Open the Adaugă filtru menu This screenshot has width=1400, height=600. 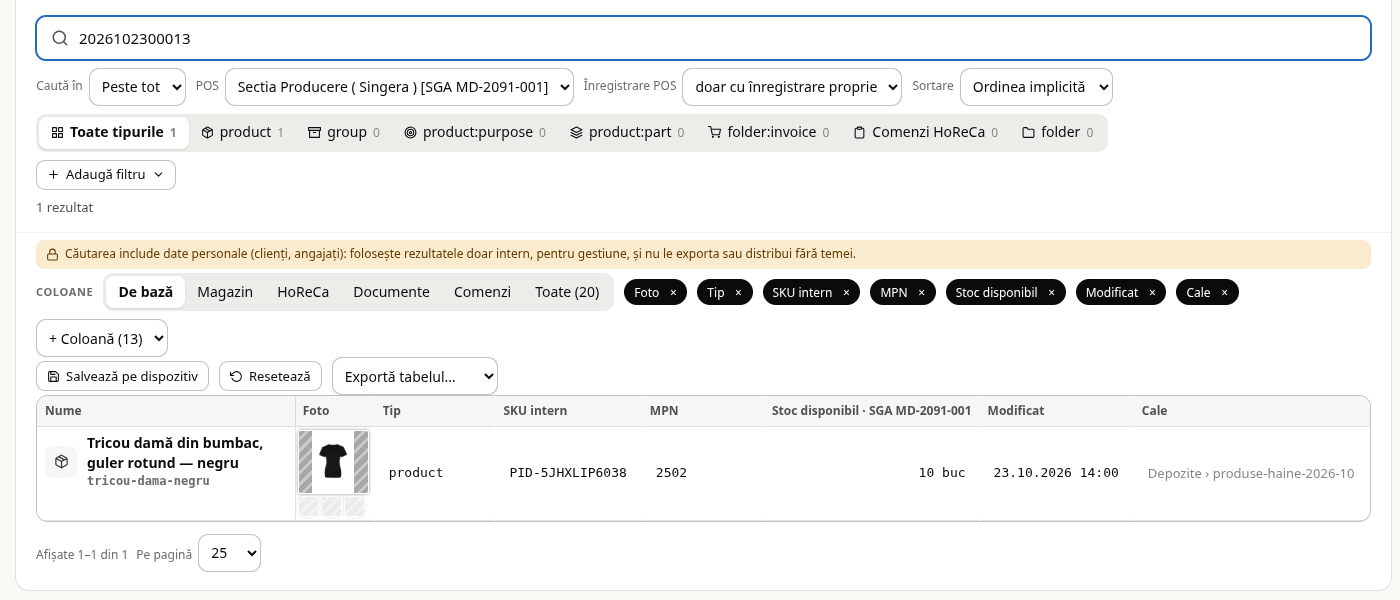click(106, 175)
